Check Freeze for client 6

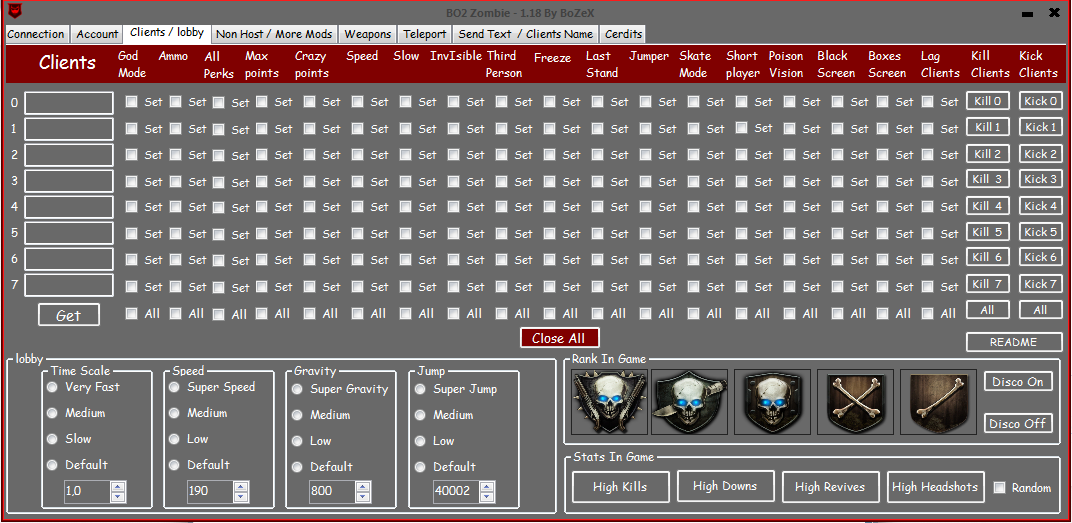coord(550,259)
